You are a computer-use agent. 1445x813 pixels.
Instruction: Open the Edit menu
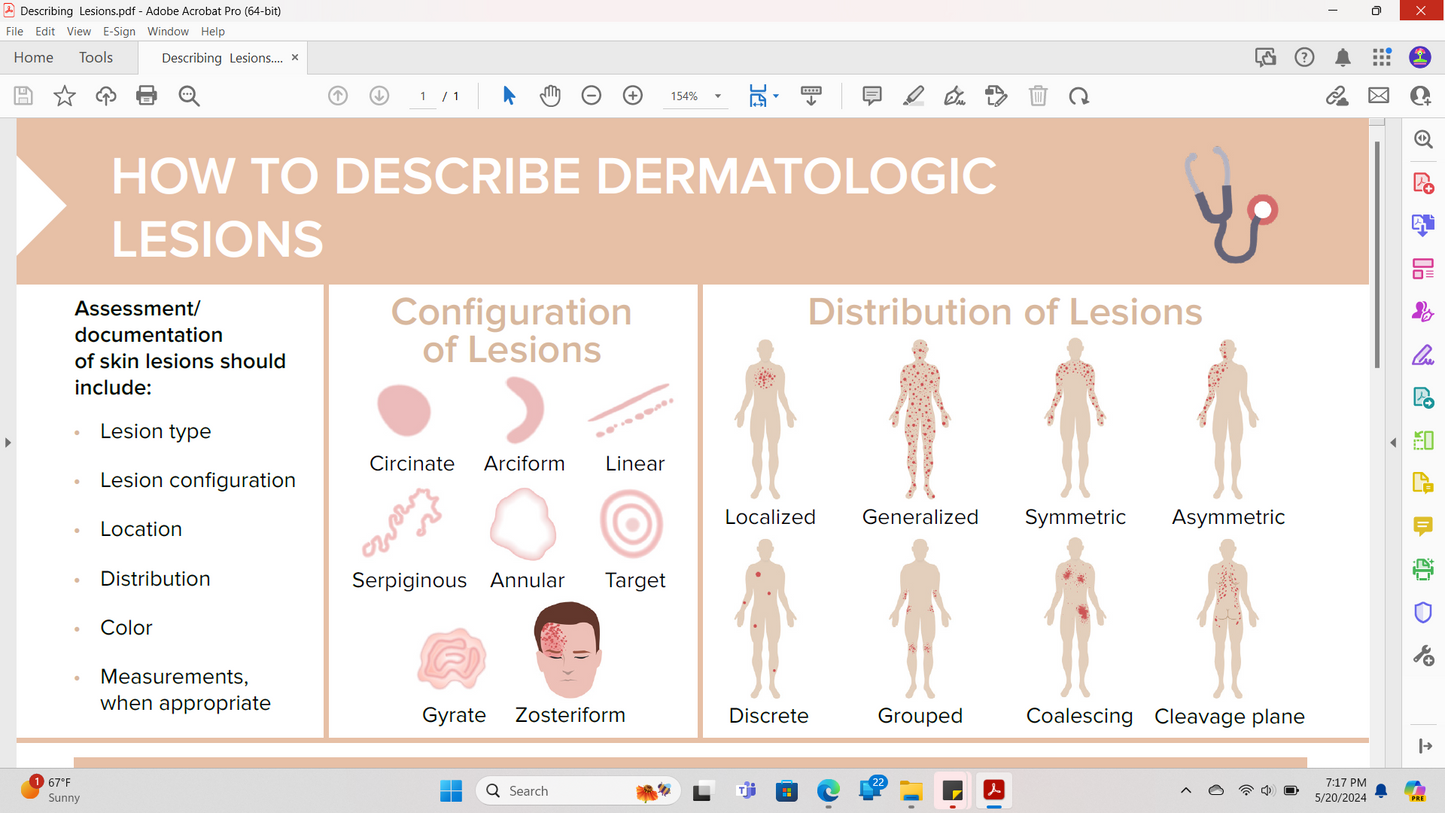click(45, 31)
